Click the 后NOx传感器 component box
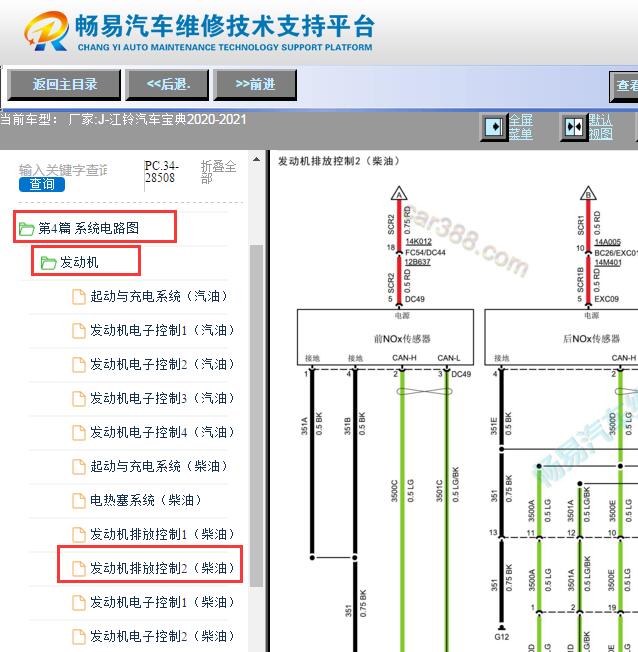 (x=561, y=337)
